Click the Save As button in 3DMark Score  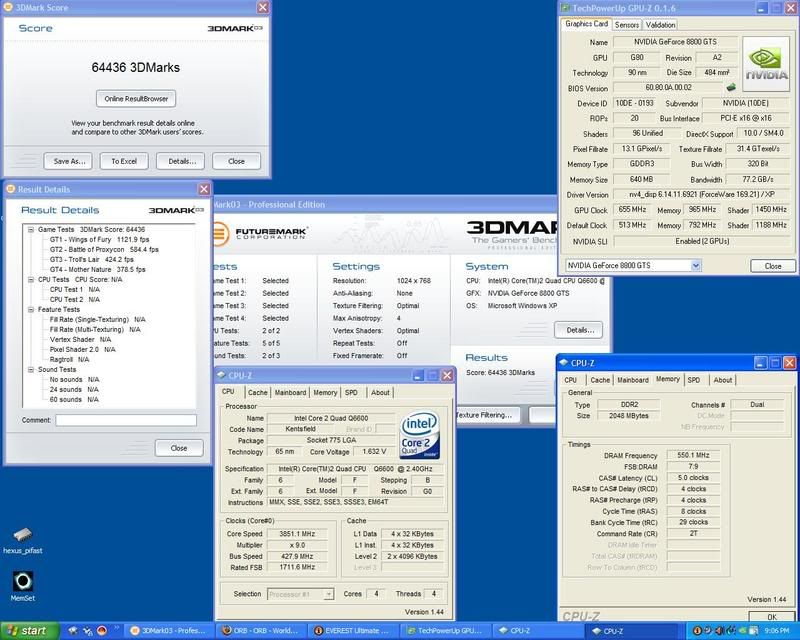tap(69, 161)
